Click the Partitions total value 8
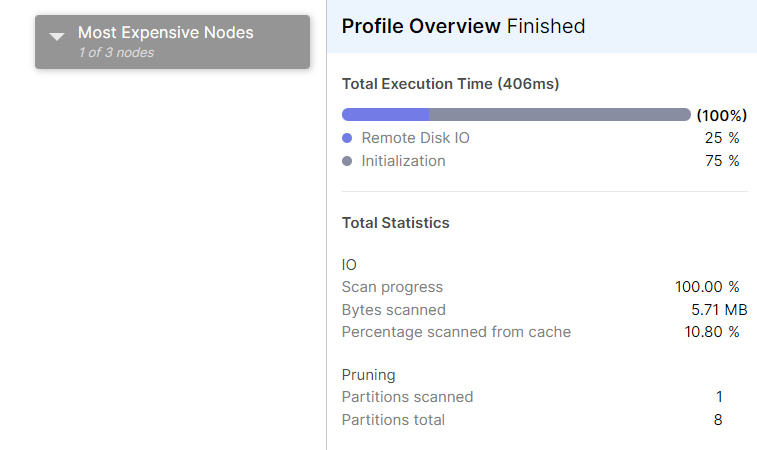Image resolution: width=757 pixels, height=450 pixels. [718, 420]
